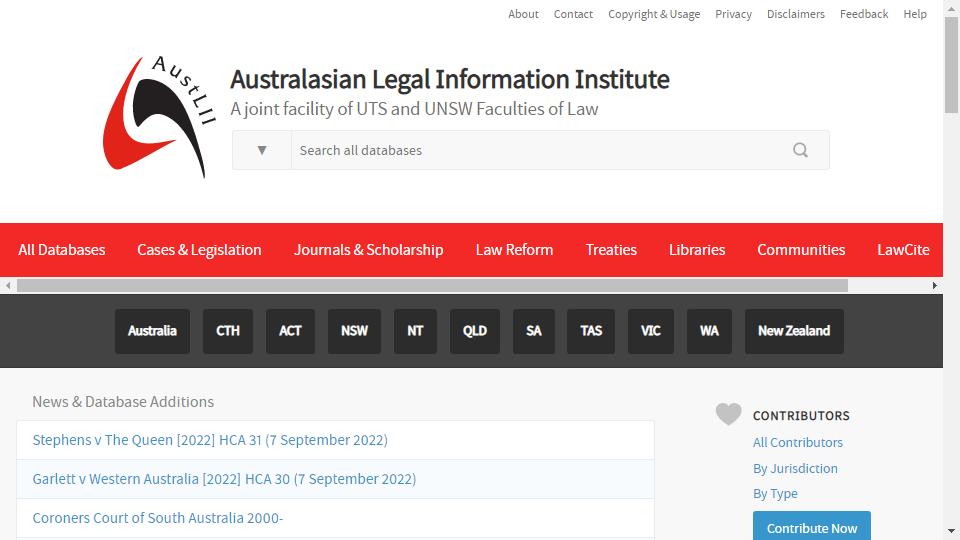Click the TAS jurisdiction button
960x540 pixels.
[x=591, y=331]
